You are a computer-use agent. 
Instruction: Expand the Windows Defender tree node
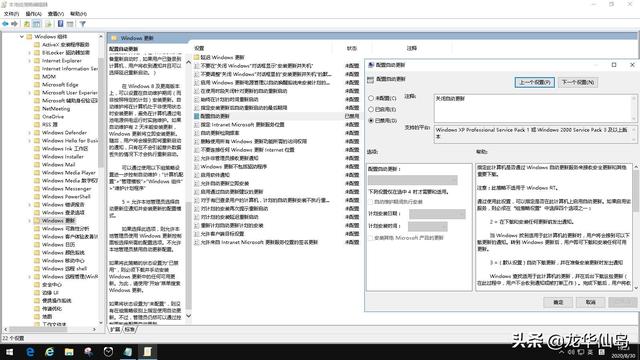click(30, 133)
